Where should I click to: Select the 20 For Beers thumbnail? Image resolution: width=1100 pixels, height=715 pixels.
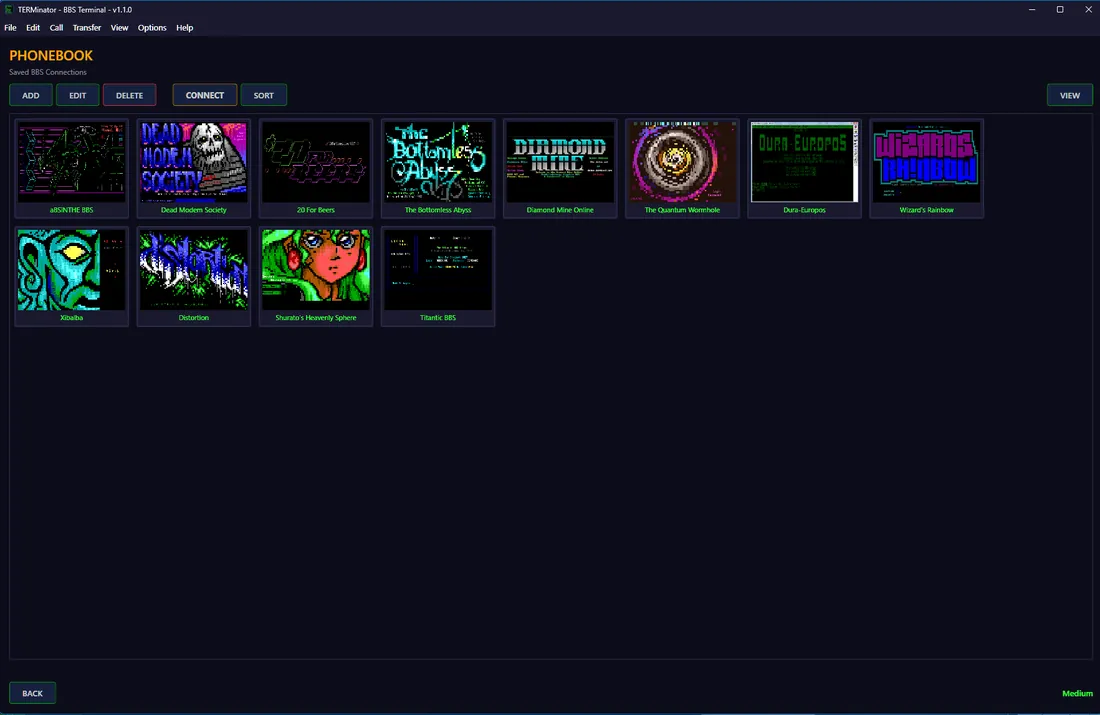316,168
